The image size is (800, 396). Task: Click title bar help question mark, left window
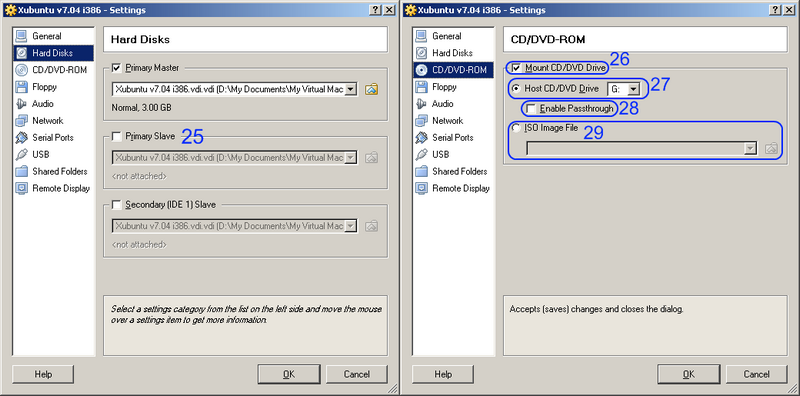coord(376,10)
